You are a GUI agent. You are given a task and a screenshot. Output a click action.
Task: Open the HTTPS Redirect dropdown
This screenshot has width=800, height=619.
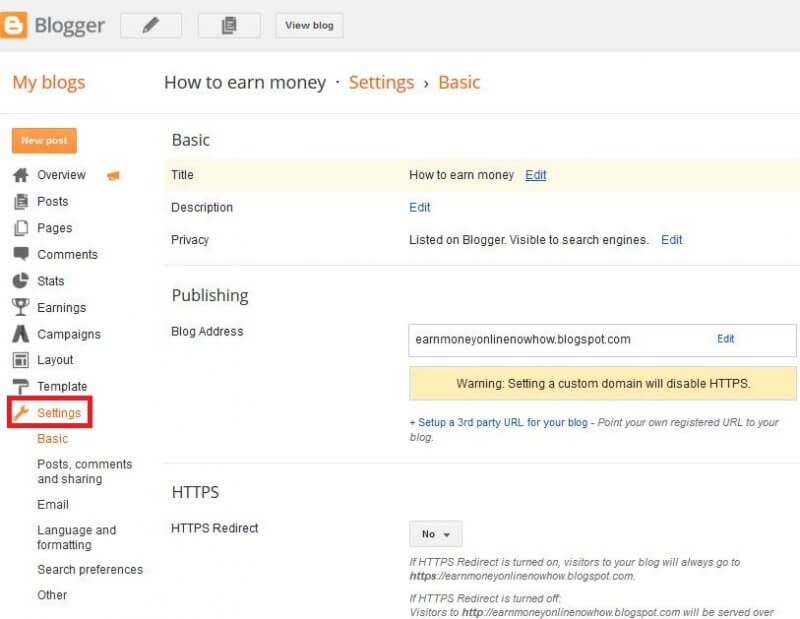[x=436, y=534]
